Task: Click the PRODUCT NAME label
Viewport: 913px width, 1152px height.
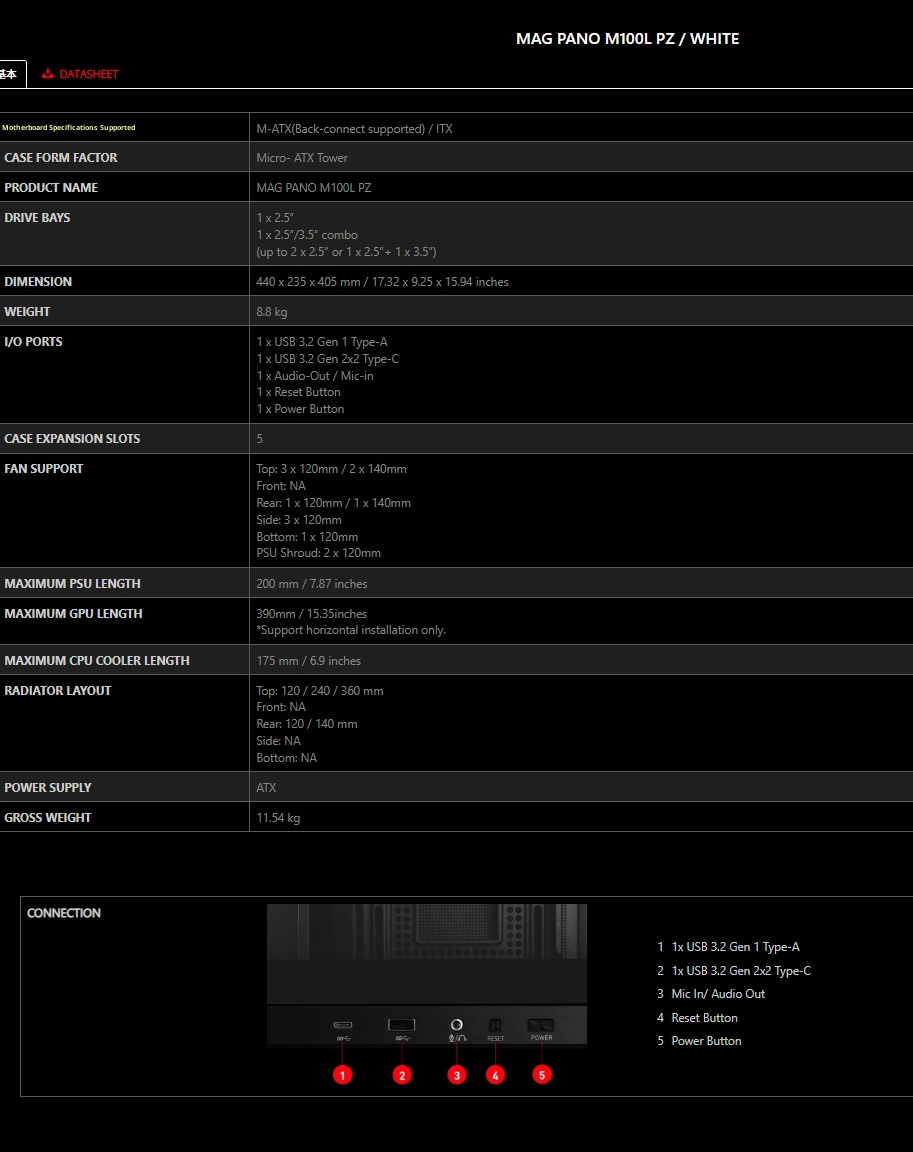Action: [51, 188]
